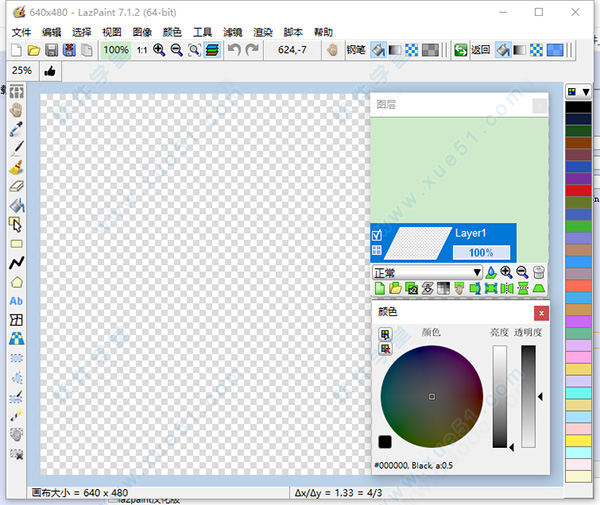The image size is (600, 505).
Task: Open the 编辑 menu
Action: (x=52, y=32)
